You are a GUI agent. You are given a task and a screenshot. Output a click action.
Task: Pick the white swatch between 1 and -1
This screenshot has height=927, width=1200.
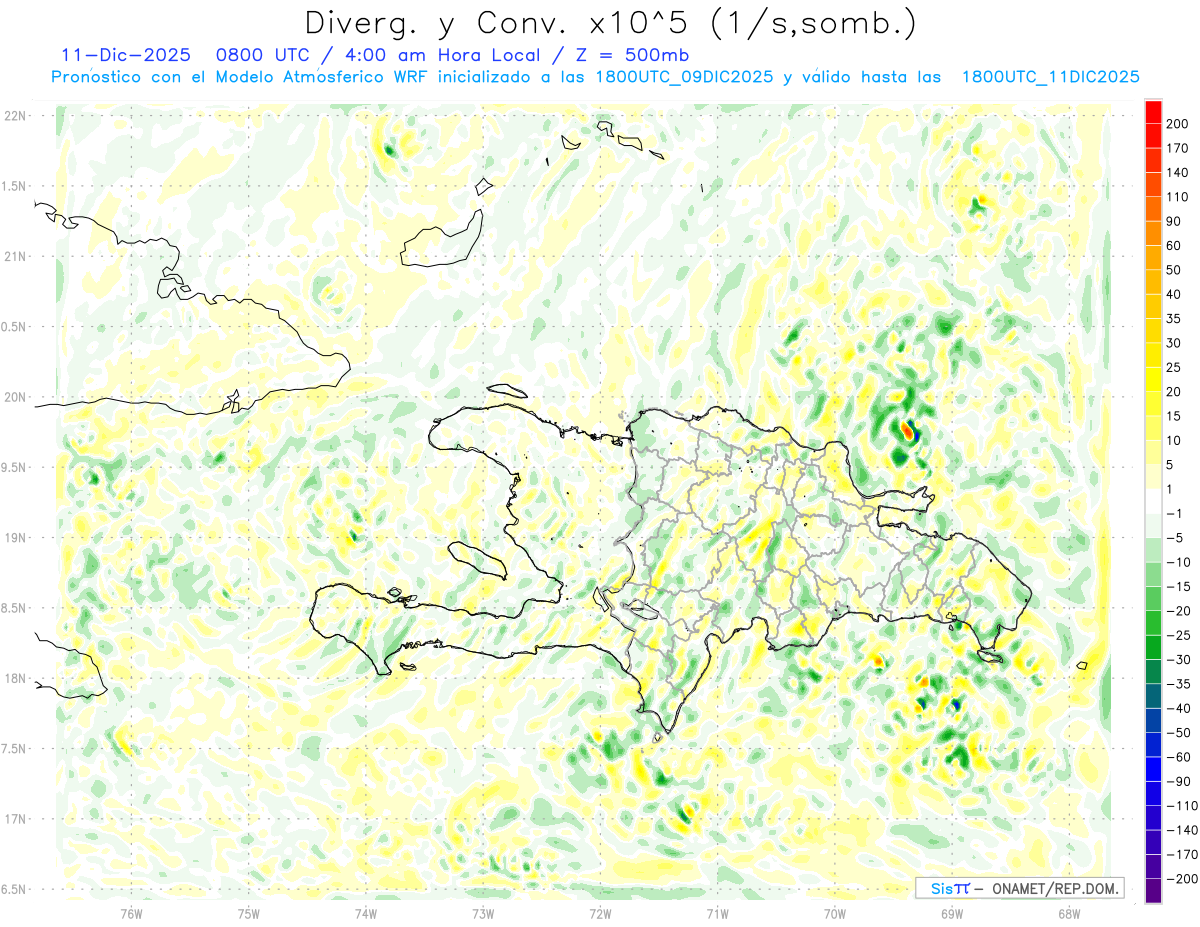pos(1153,501)
